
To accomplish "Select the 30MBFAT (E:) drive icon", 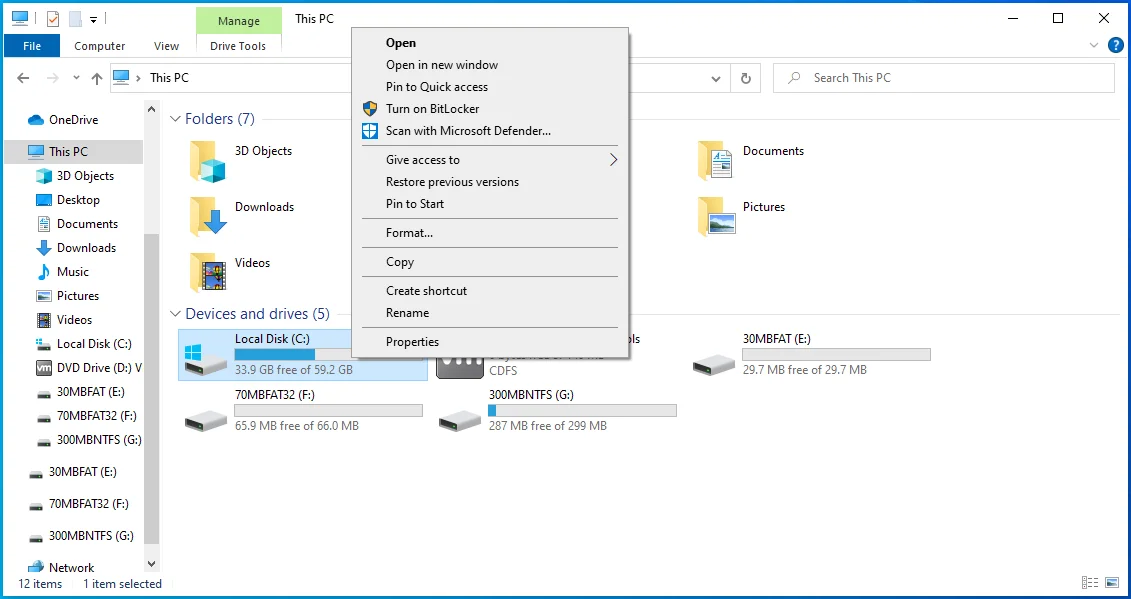I will coord(713,364).
